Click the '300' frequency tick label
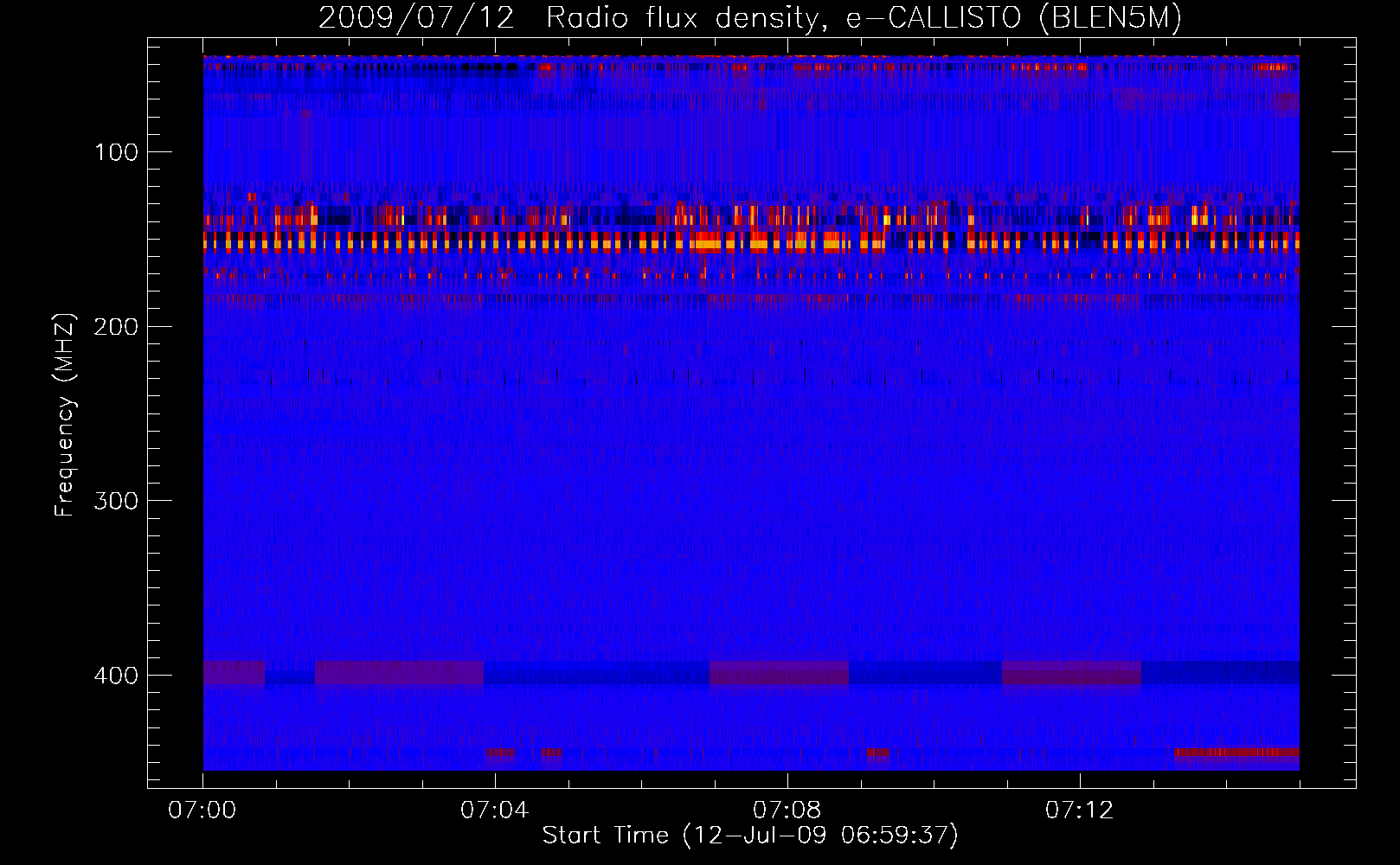This screenshot has width=1400, height=865. (115, 502)
